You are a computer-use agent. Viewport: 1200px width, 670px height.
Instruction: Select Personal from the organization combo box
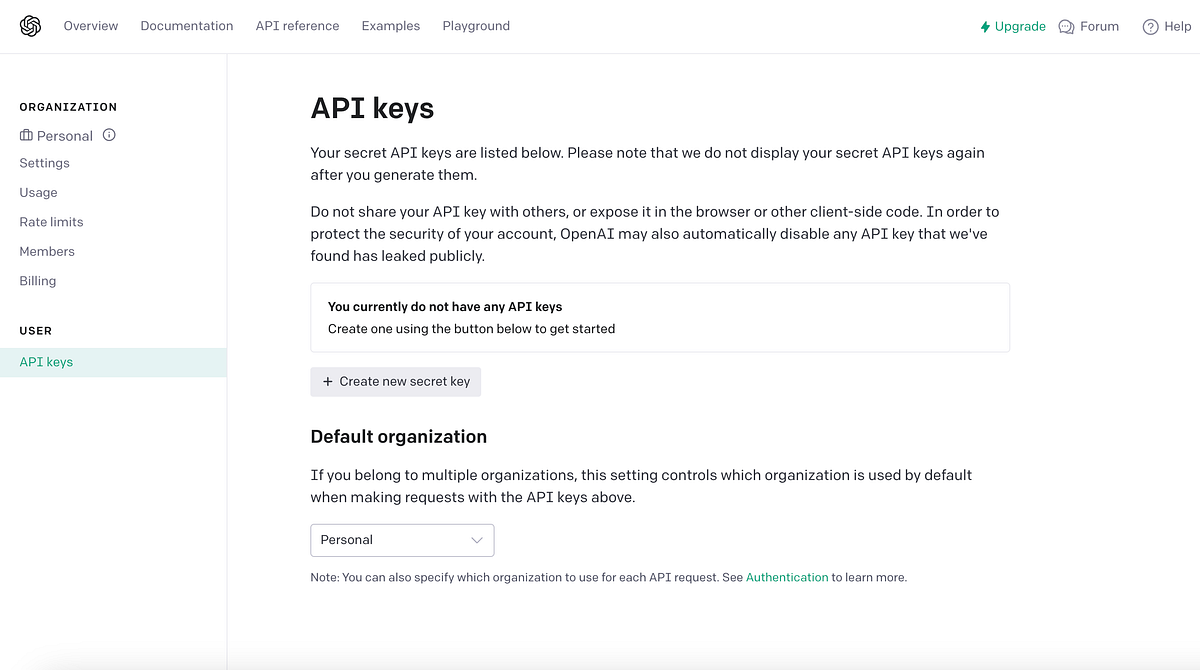402,540
